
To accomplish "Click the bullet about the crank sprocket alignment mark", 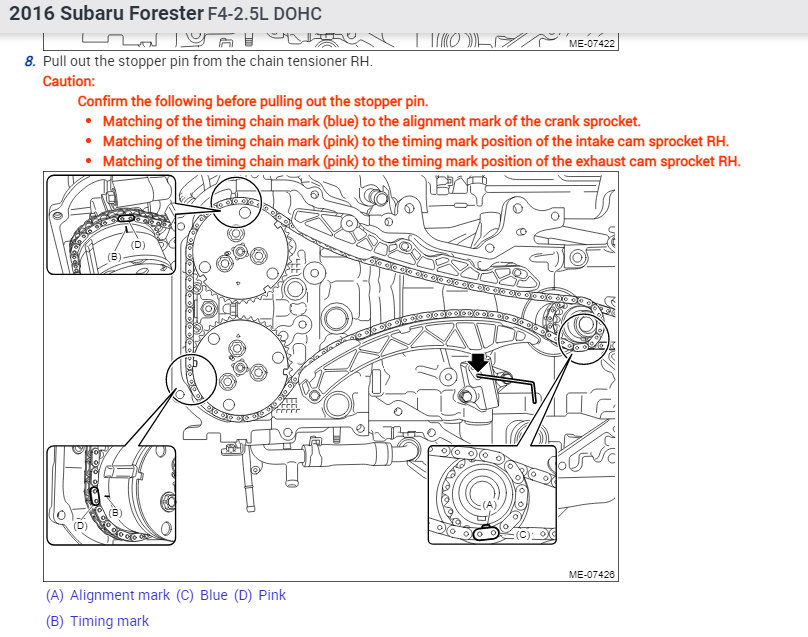I will pyautogui.click(x=372, y=121).
